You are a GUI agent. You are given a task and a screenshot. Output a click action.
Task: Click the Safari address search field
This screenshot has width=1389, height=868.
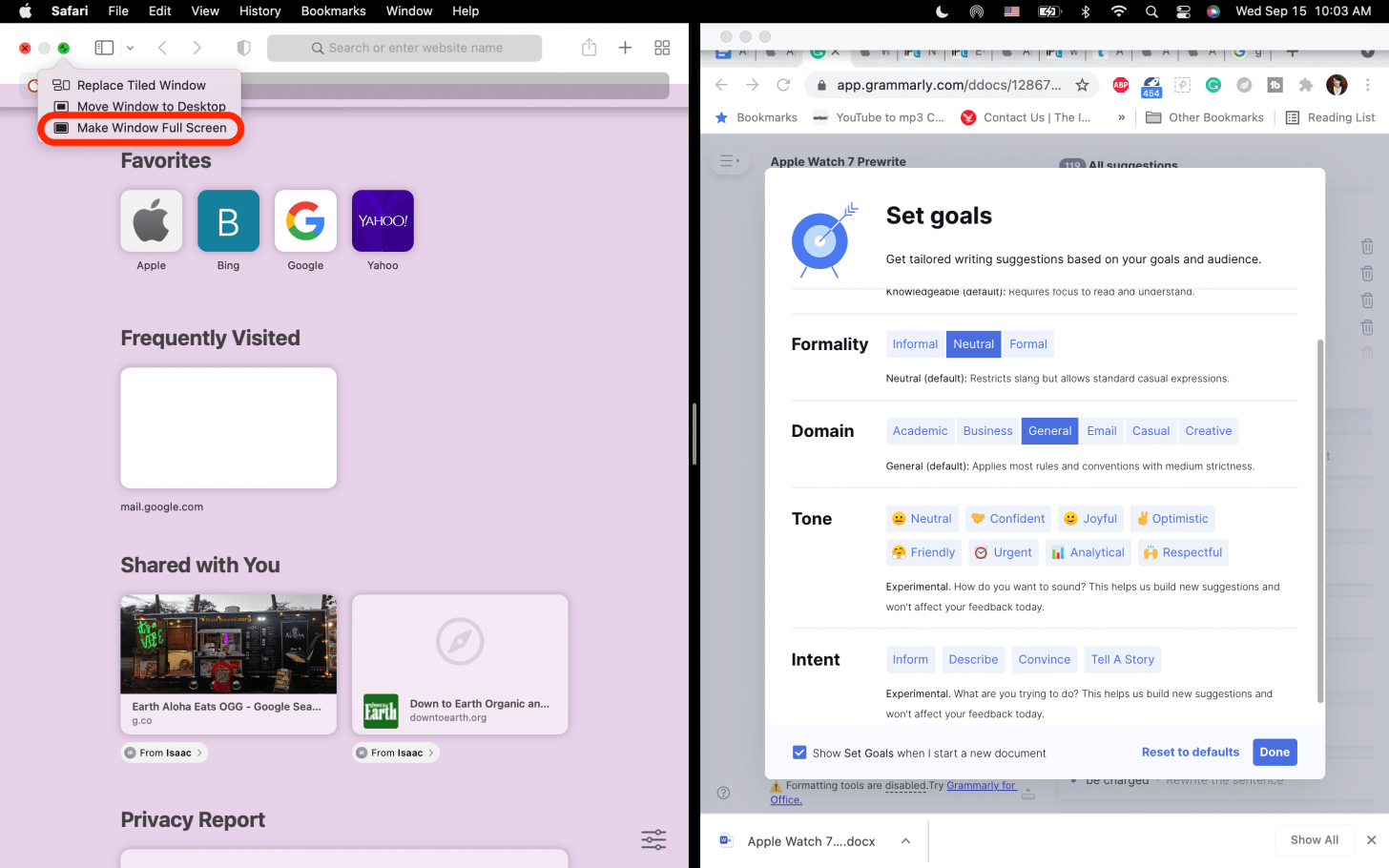405,48
